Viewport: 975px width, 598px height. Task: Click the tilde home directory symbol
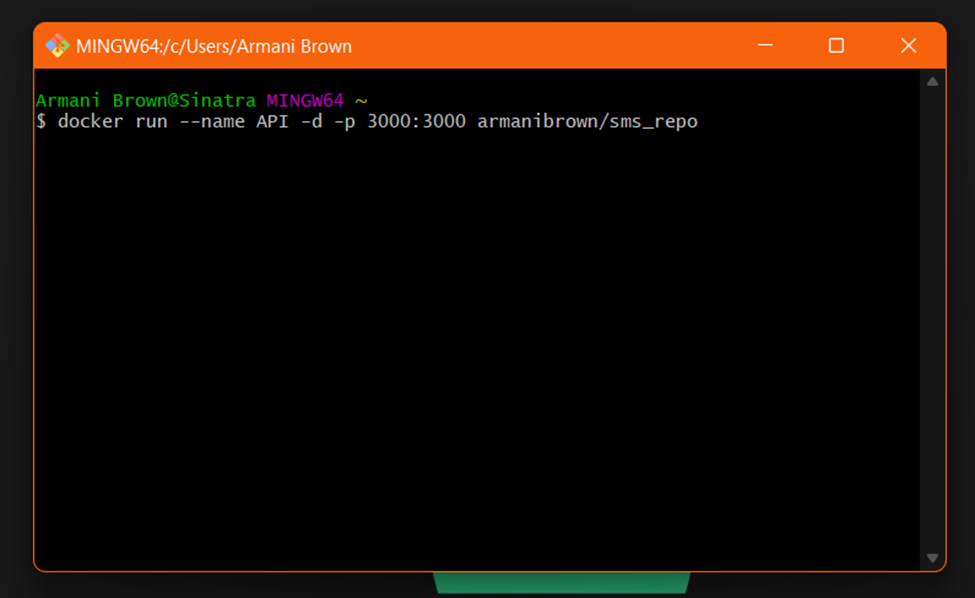point(362,100)
